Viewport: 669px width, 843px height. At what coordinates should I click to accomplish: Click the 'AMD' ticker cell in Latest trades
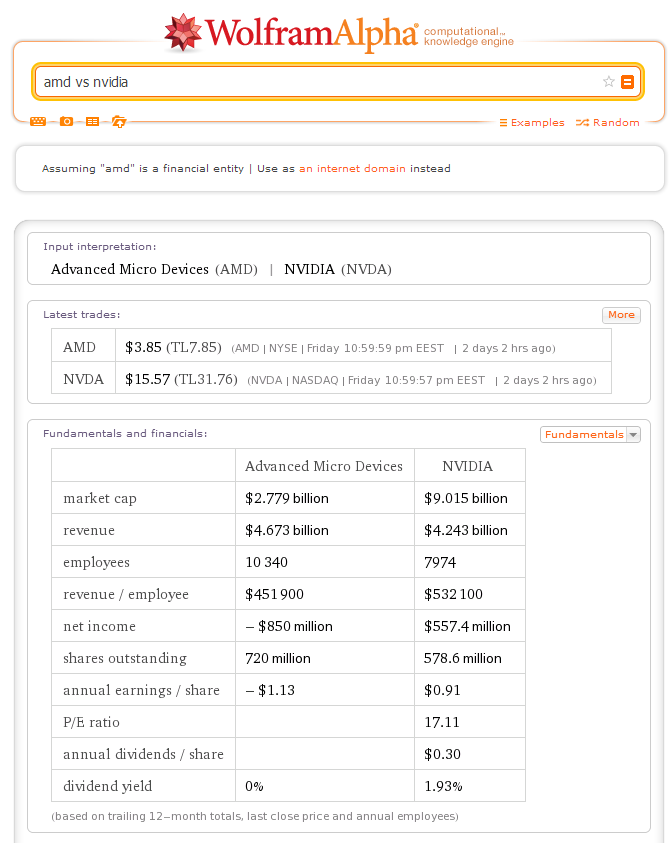coord(83,347)
